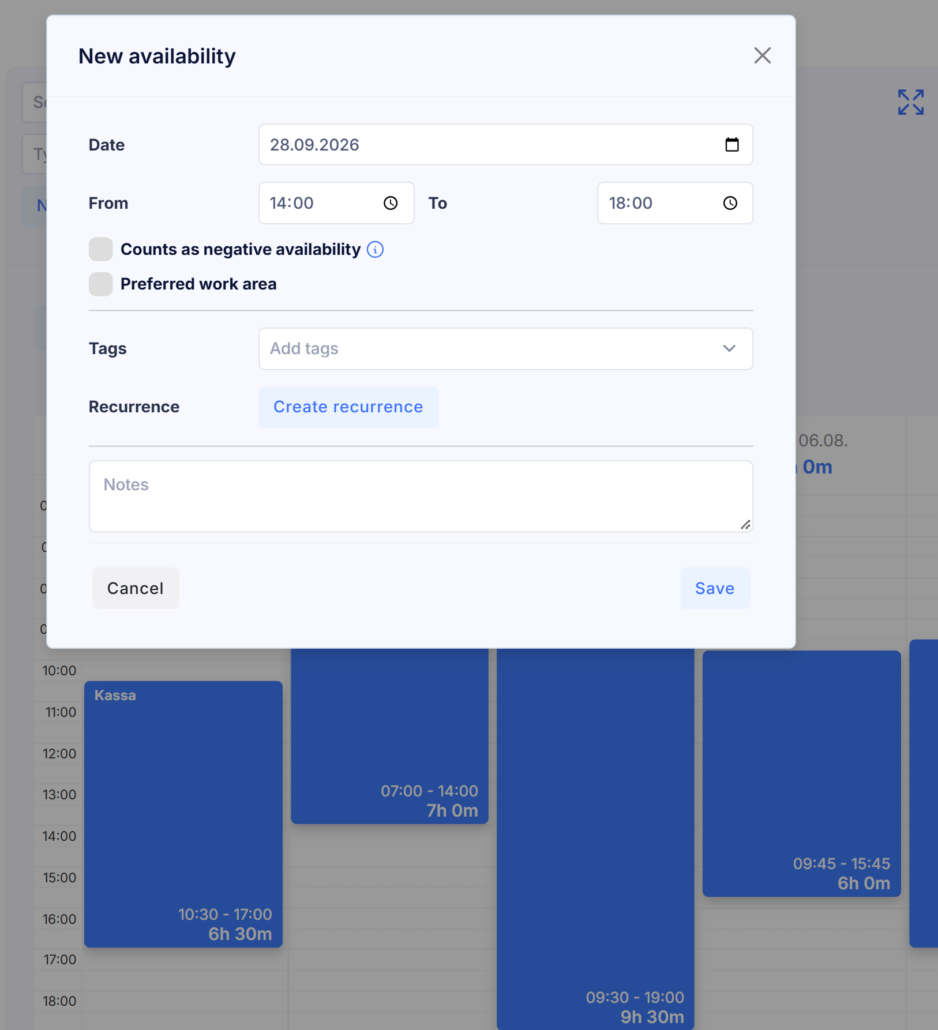Cancel the new availability dialog
This screenshot has width=938, height=1030.
(x=135, y=588)
